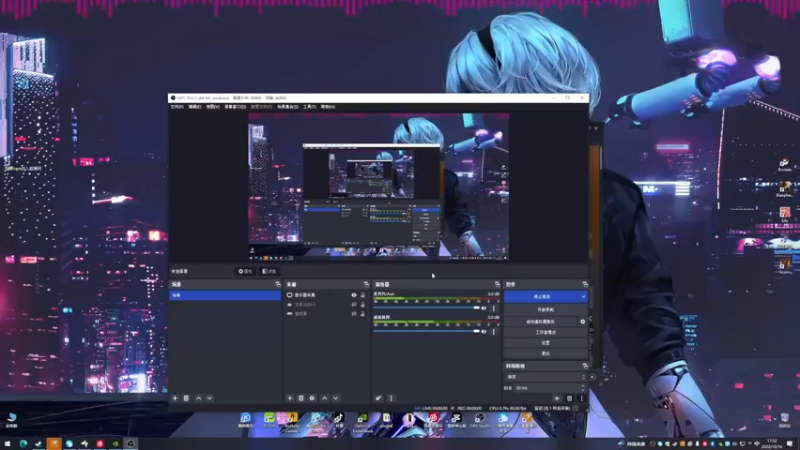800x450 pixels.
Task: Add a new source with the plus icon
Action: (x=290, y=398)
